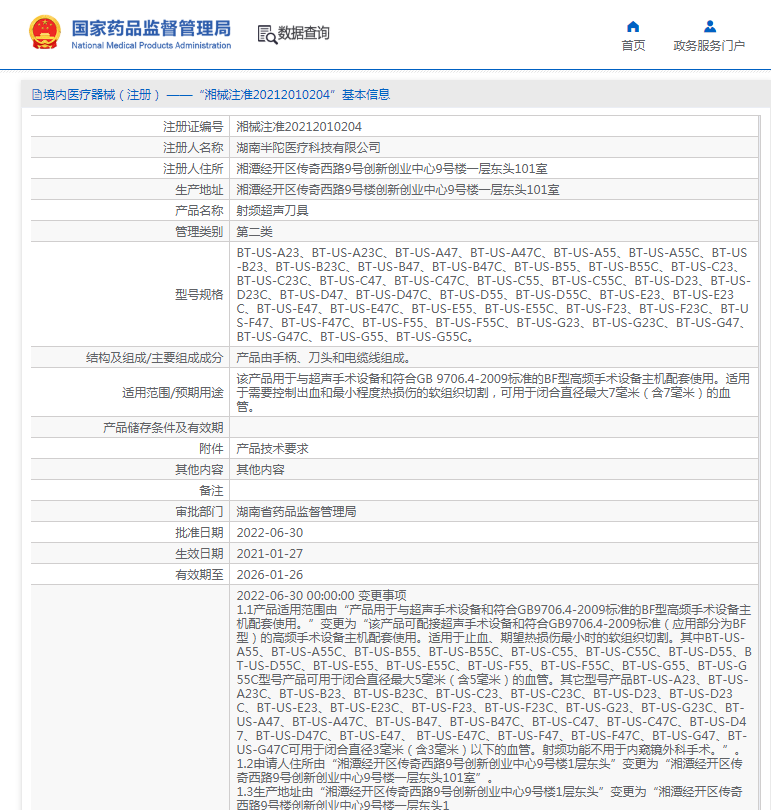Open the 产品技术要求 attachment
This screenshot has width=771, height=810.
pos(273,448)
